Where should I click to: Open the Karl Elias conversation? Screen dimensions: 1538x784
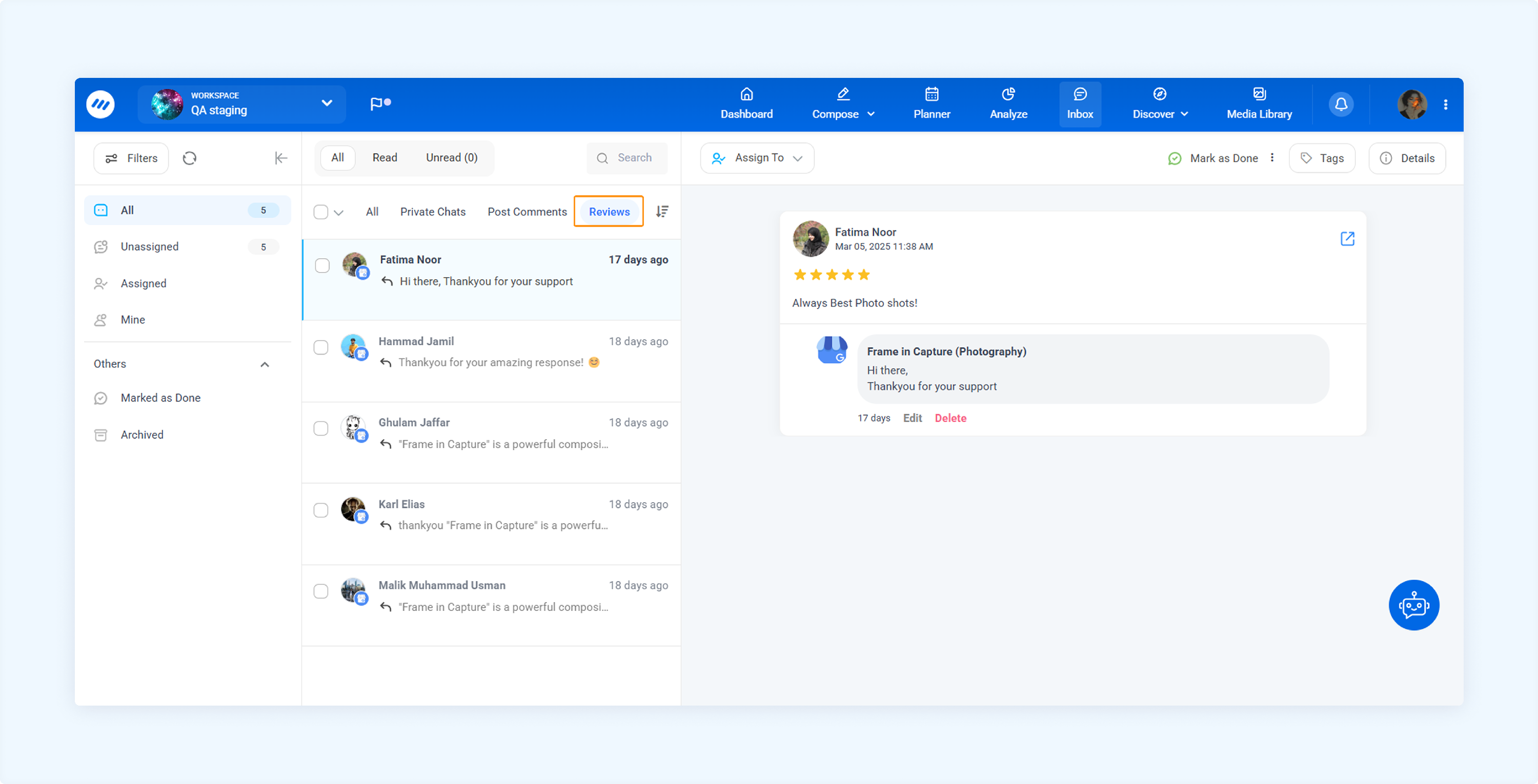pos(491,524)
